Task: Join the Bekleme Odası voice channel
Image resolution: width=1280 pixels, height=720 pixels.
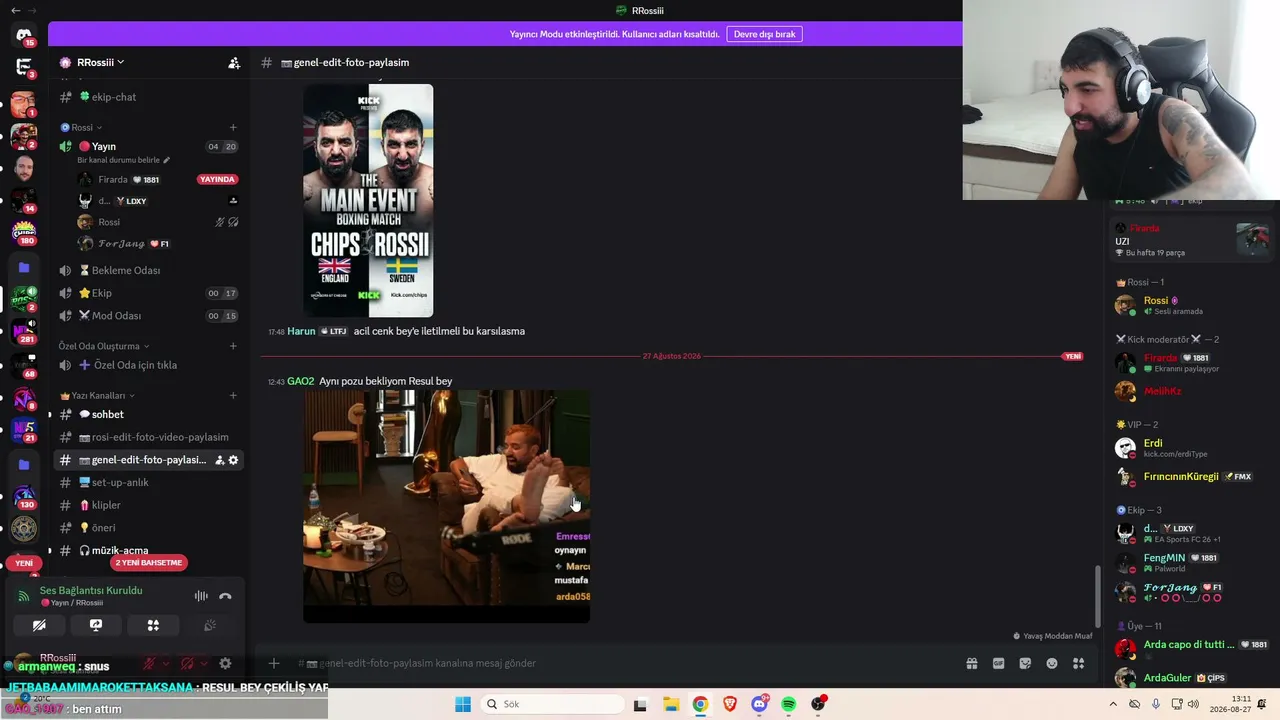Action: 148,270
